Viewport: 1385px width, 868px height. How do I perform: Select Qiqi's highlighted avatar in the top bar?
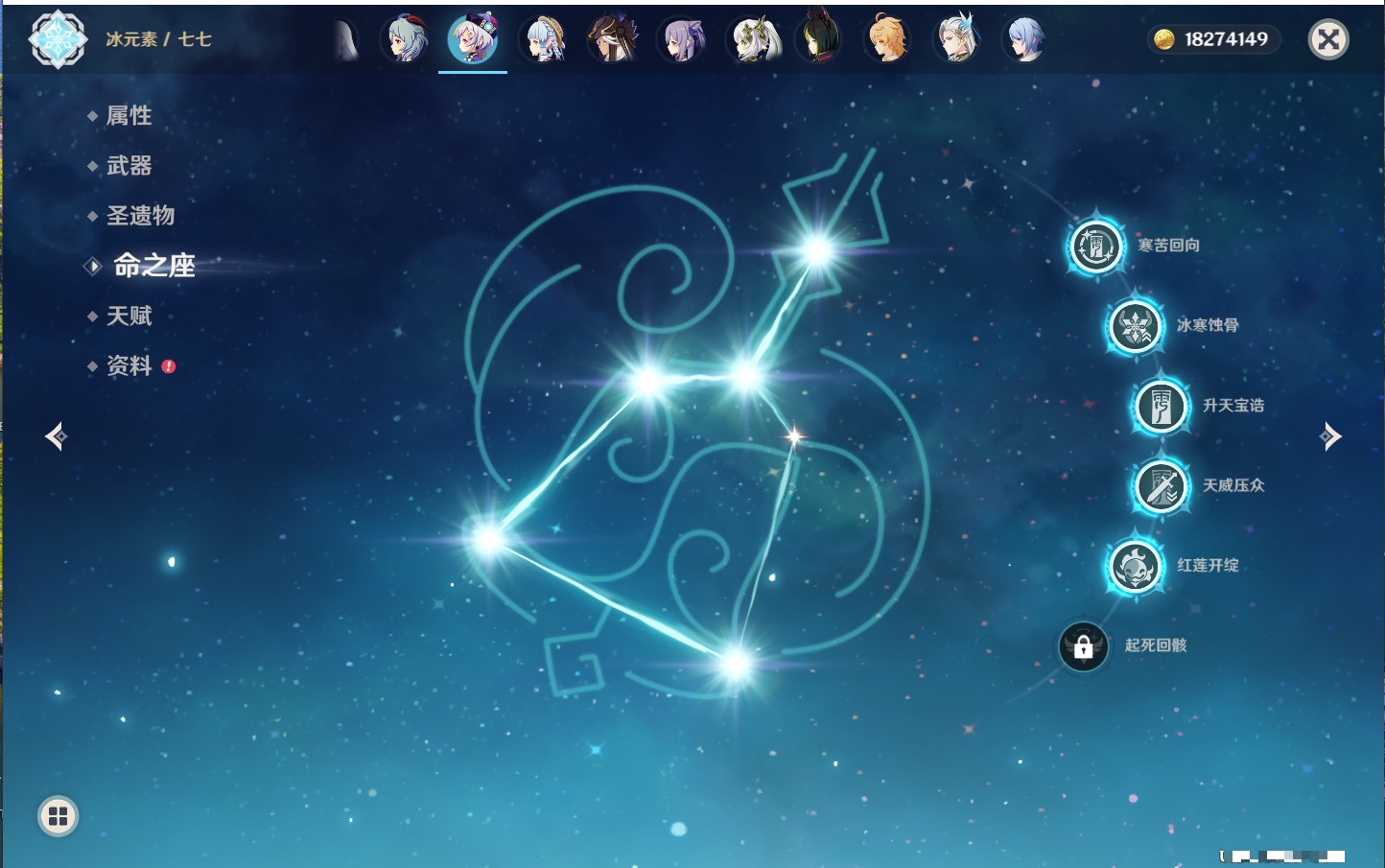tap(473, 39)
